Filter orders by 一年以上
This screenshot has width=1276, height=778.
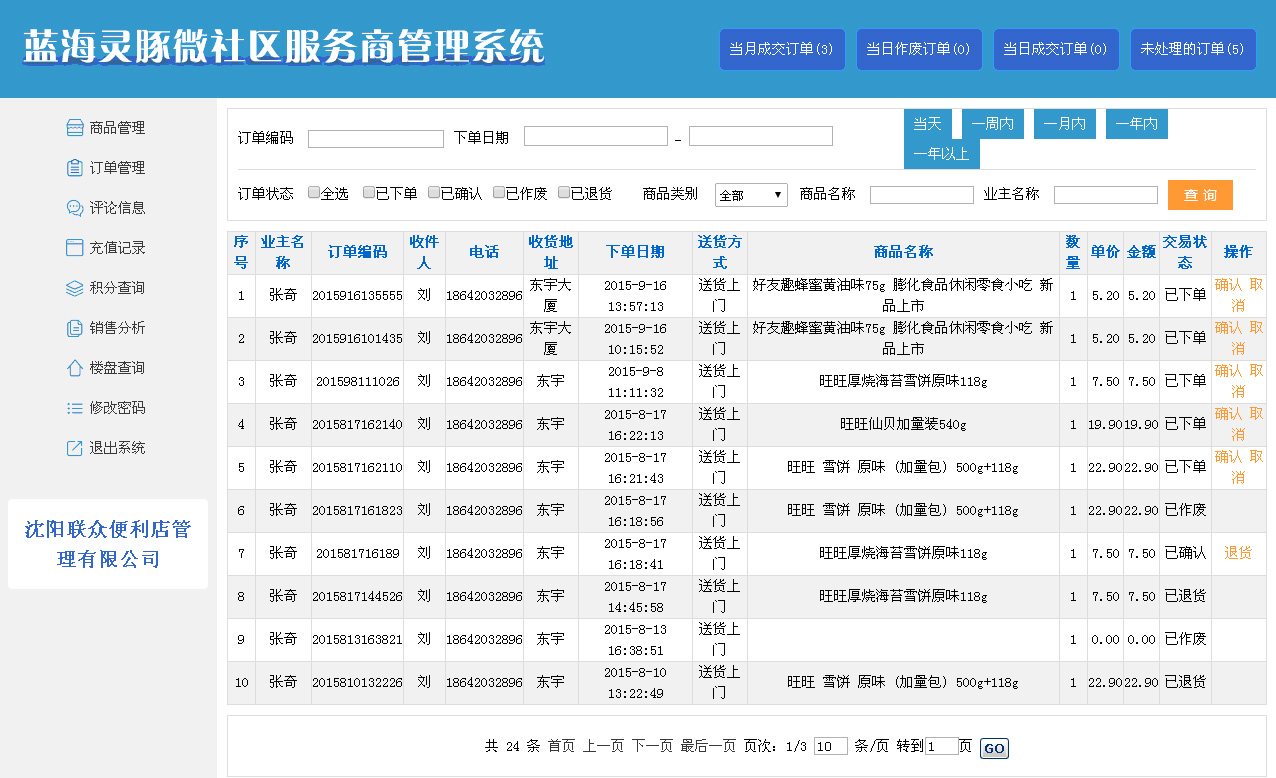point(942,154)
